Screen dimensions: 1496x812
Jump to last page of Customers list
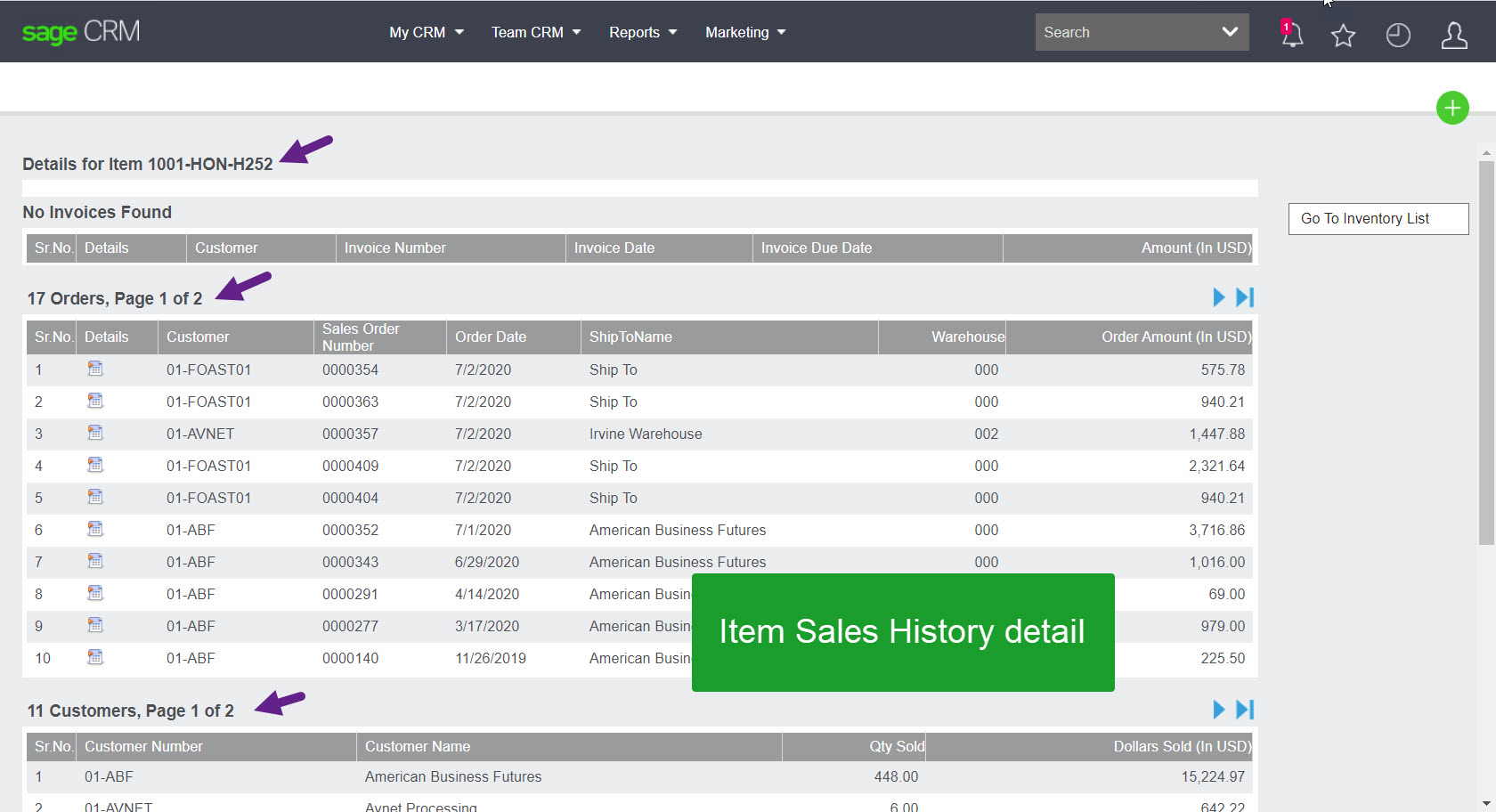point(1244,709)
